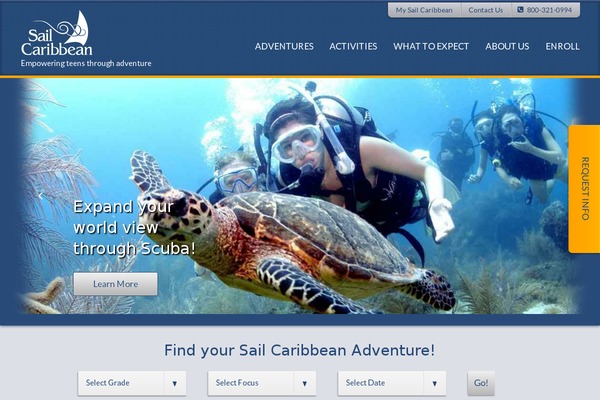
Task: Open the Request Info side tab
Action: (584, 189)
